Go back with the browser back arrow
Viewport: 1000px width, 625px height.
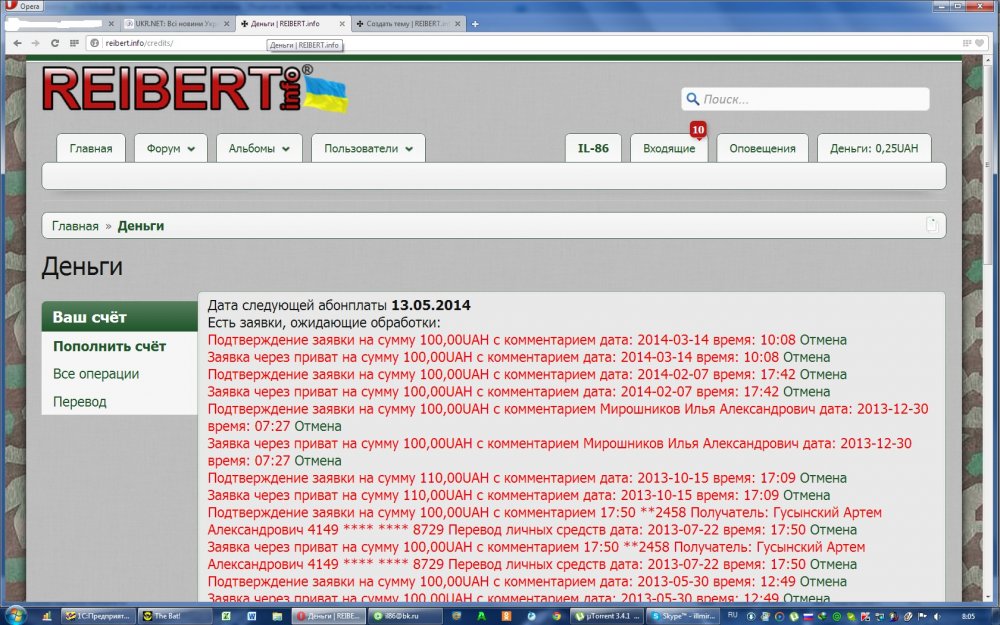click(17, 43)
